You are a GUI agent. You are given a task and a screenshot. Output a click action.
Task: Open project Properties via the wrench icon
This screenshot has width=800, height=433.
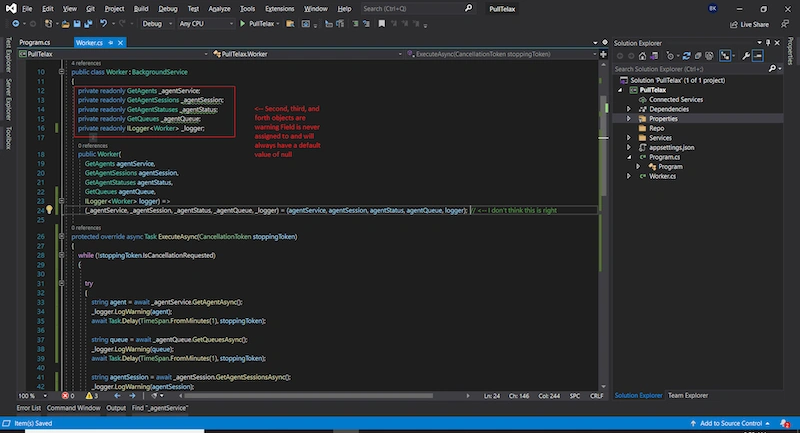pos(746,56)
